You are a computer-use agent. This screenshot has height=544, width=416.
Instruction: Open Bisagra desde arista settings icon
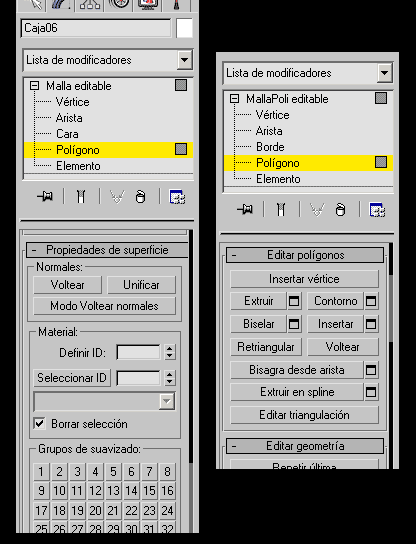371,370
